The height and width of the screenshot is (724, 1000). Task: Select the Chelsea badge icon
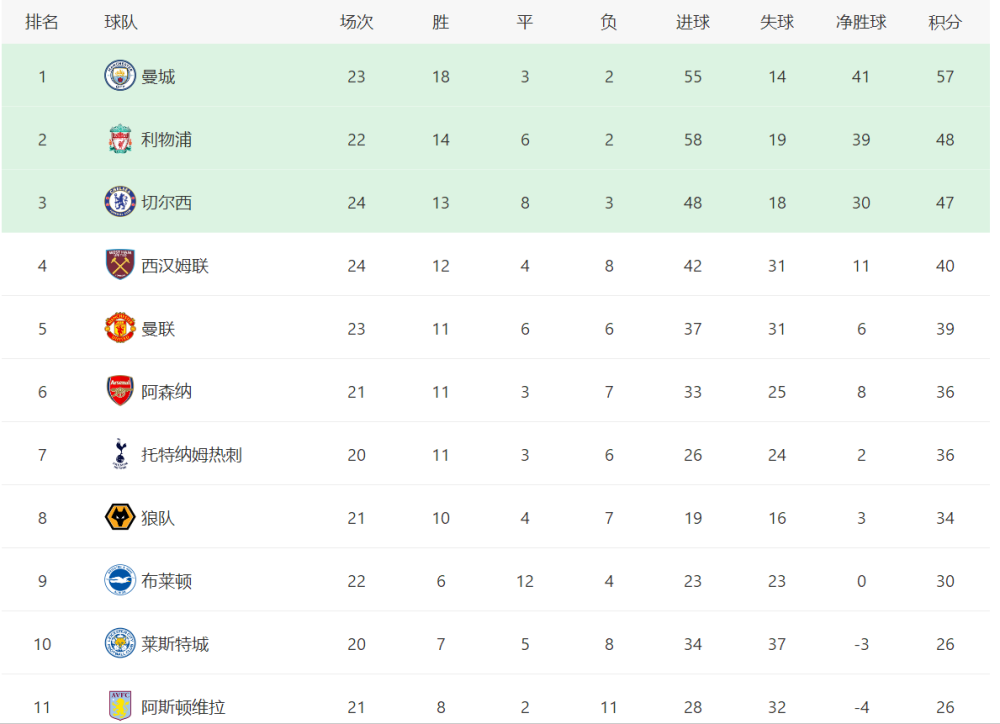click(x=120, y=202)
